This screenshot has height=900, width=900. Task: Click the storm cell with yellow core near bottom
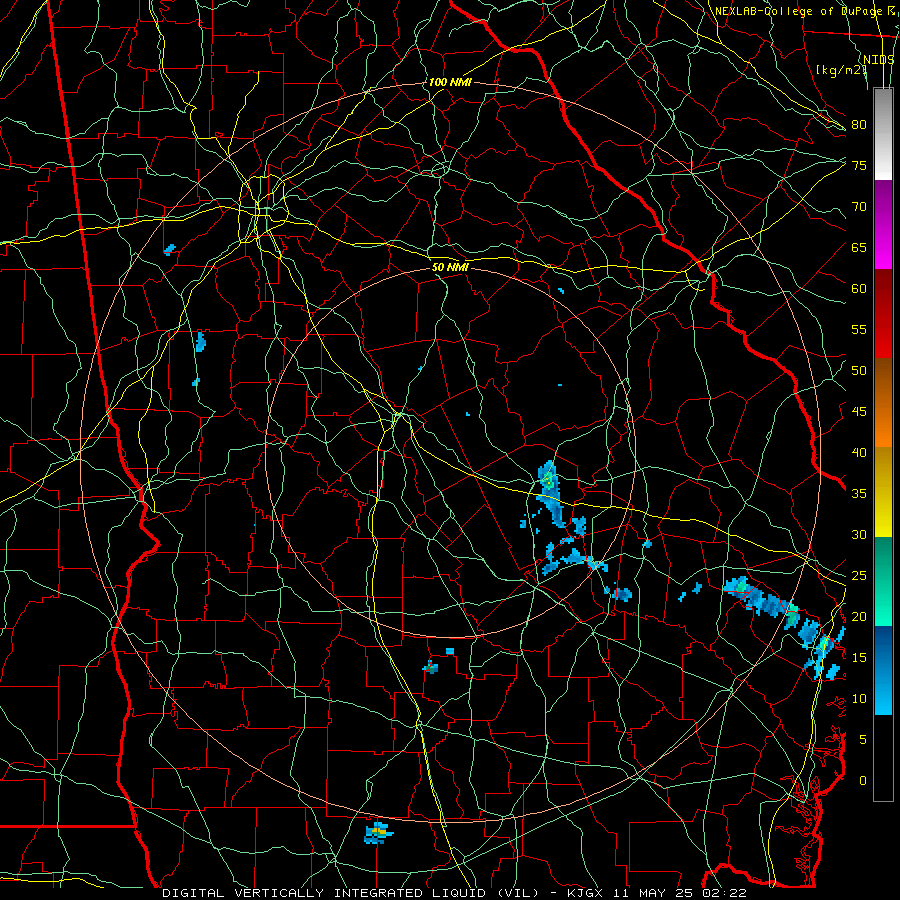[378, 832]
